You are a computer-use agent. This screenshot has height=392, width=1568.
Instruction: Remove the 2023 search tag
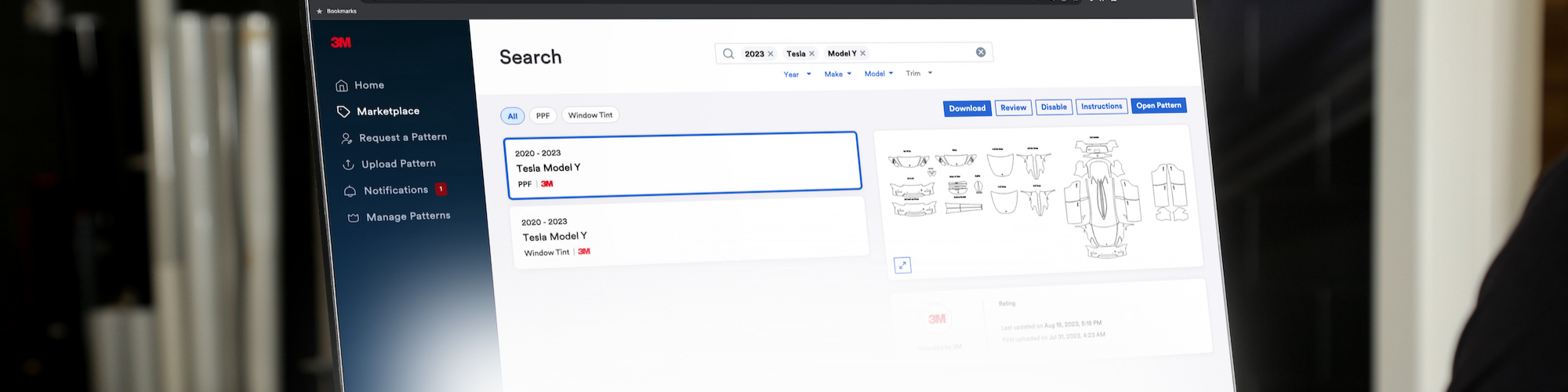(x=771, y=54)
